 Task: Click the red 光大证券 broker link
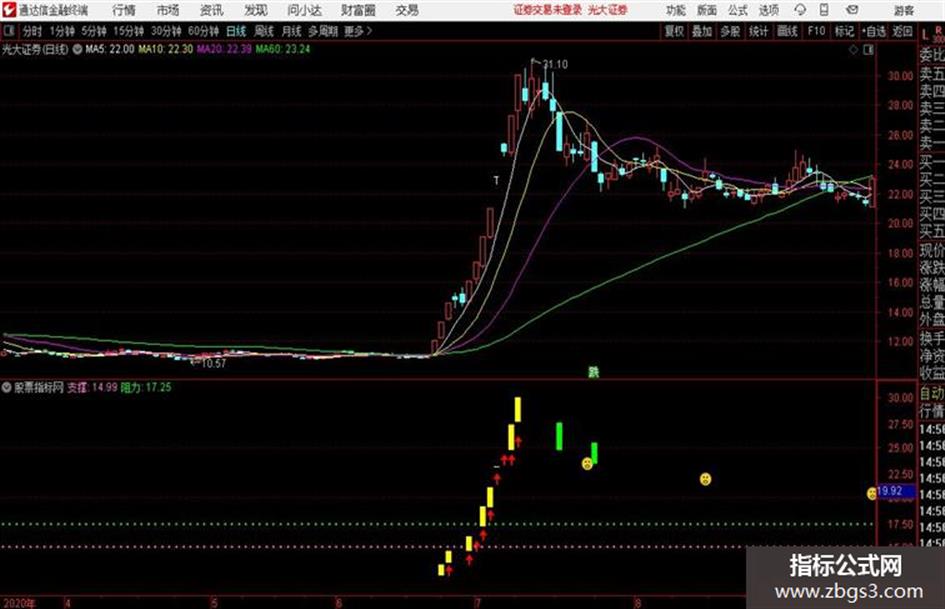608,10
